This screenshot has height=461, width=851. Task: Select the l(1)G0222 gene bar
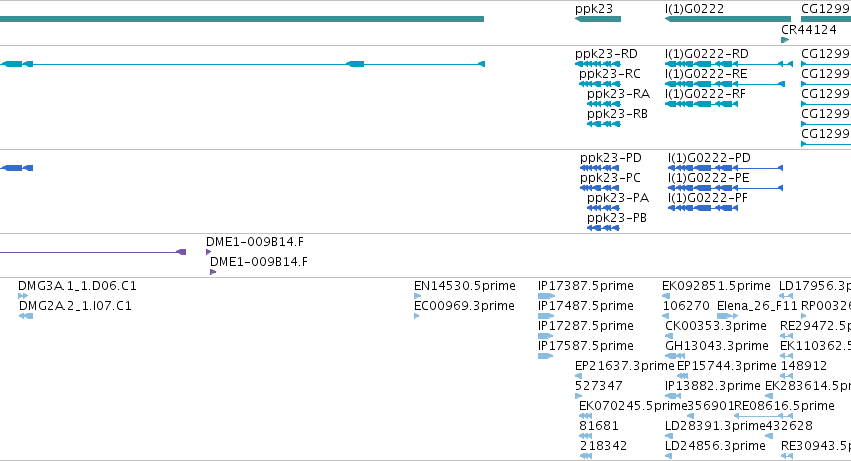(x=727, y=19)
